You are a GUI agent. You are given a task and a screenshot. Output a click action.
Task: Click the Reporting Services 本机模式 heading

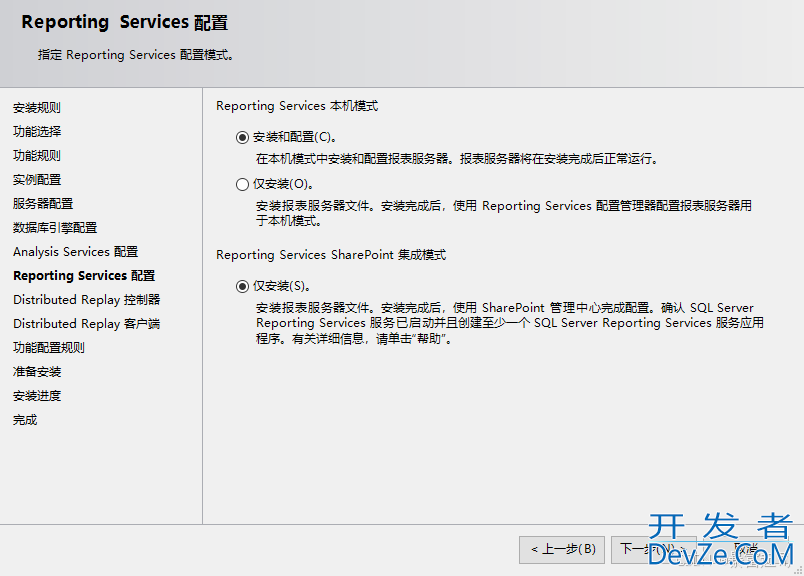297,106
